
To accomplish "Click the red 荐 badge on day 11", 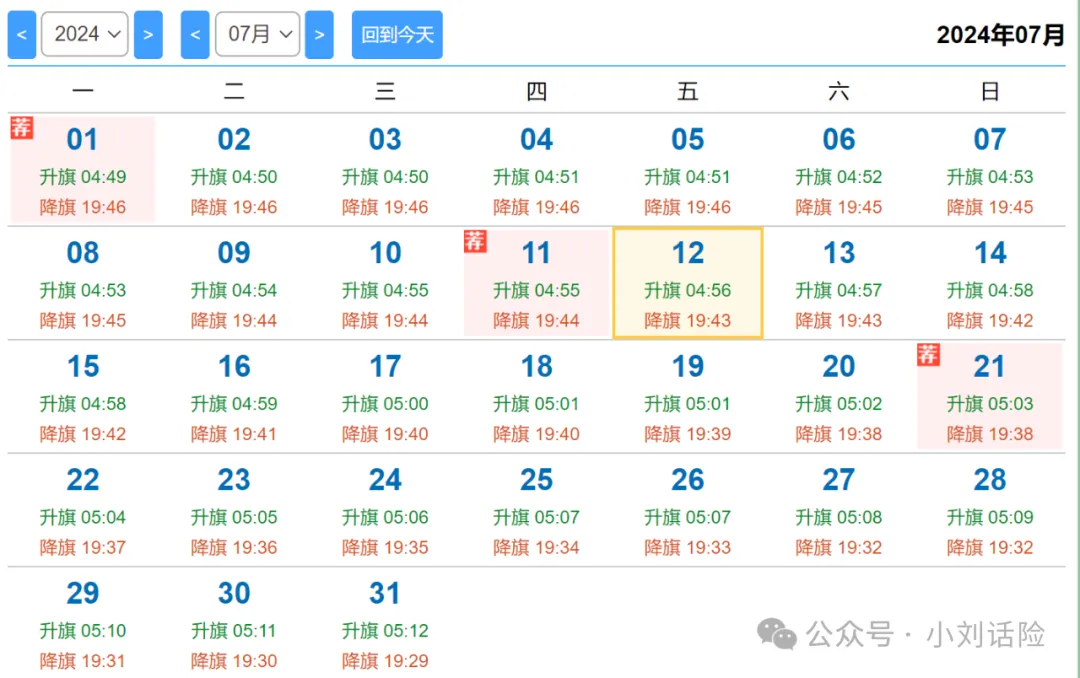I will 475,241.
